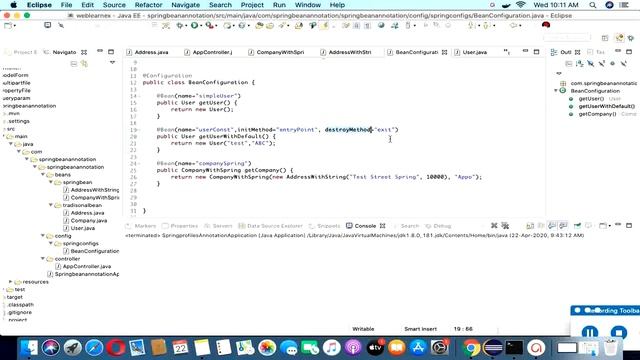
Task: Click Sort alphabetically icon in Outline
Action: point(580,64)
